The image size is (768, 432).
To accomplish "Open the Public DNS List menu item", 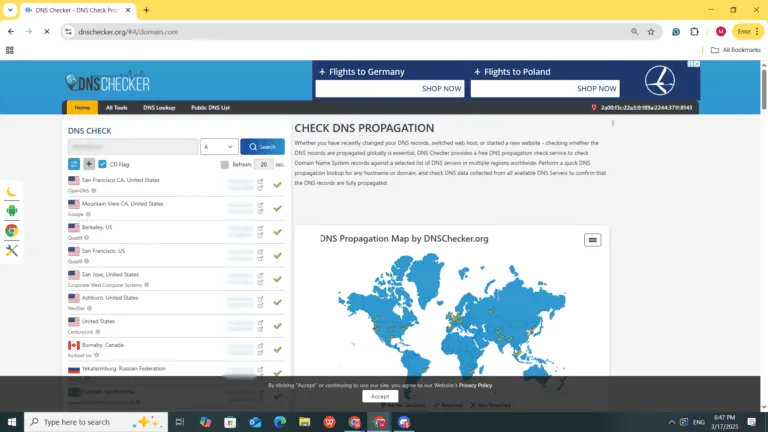I will pyautogui.click(x=210, y=107).
